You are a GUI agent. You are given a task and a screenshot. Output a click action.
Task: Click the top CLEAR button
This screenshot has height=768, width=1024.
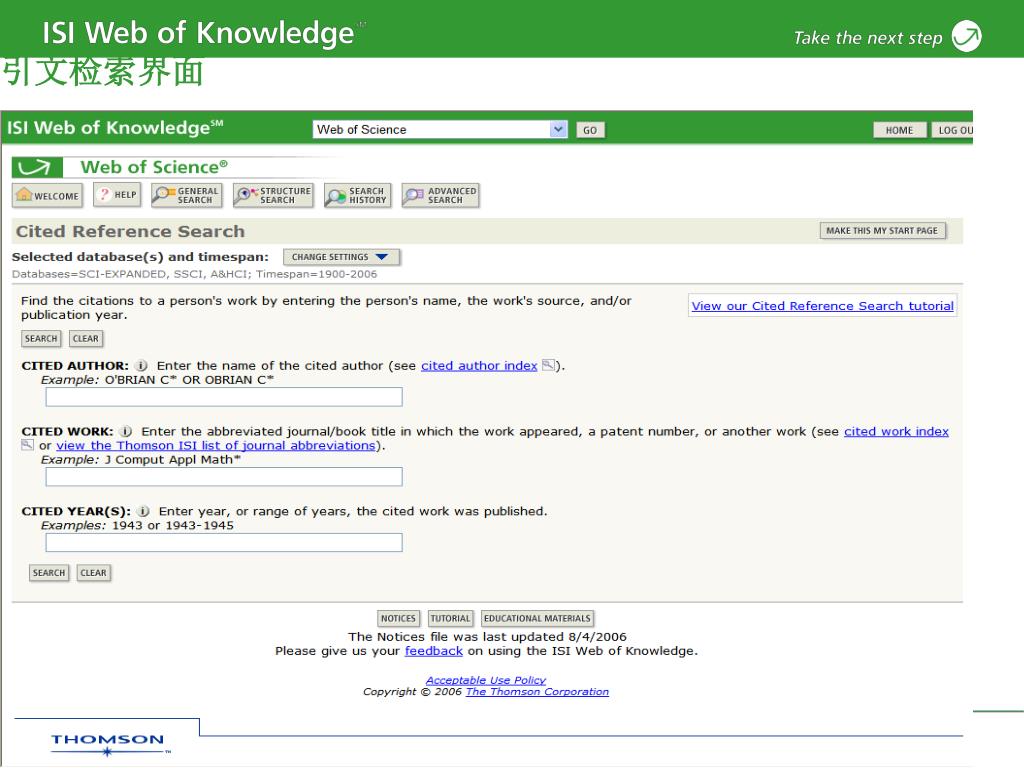pyautogui.click(x=86, y=338)
